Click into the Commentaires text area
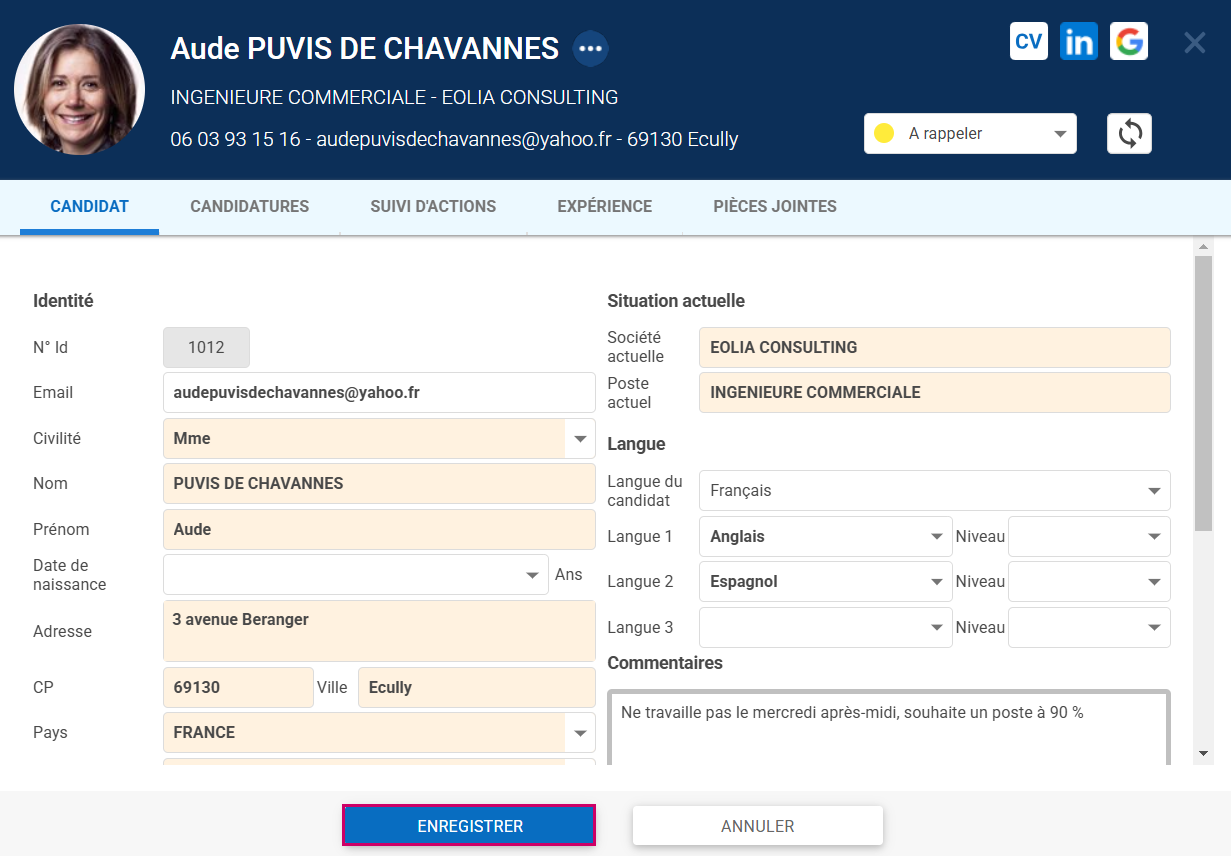Viewport: 1231px width, 856px height. coord(888,730)
